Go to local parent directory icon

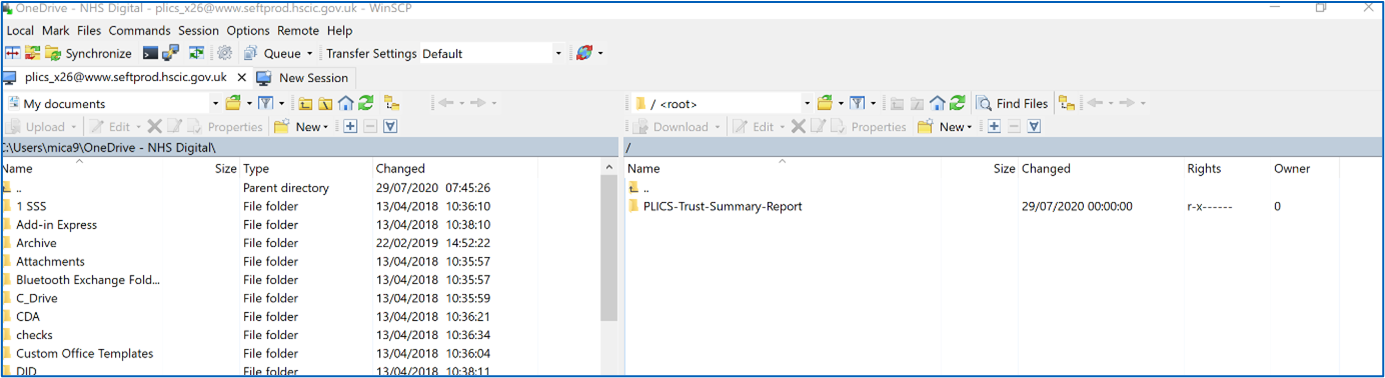306,103
